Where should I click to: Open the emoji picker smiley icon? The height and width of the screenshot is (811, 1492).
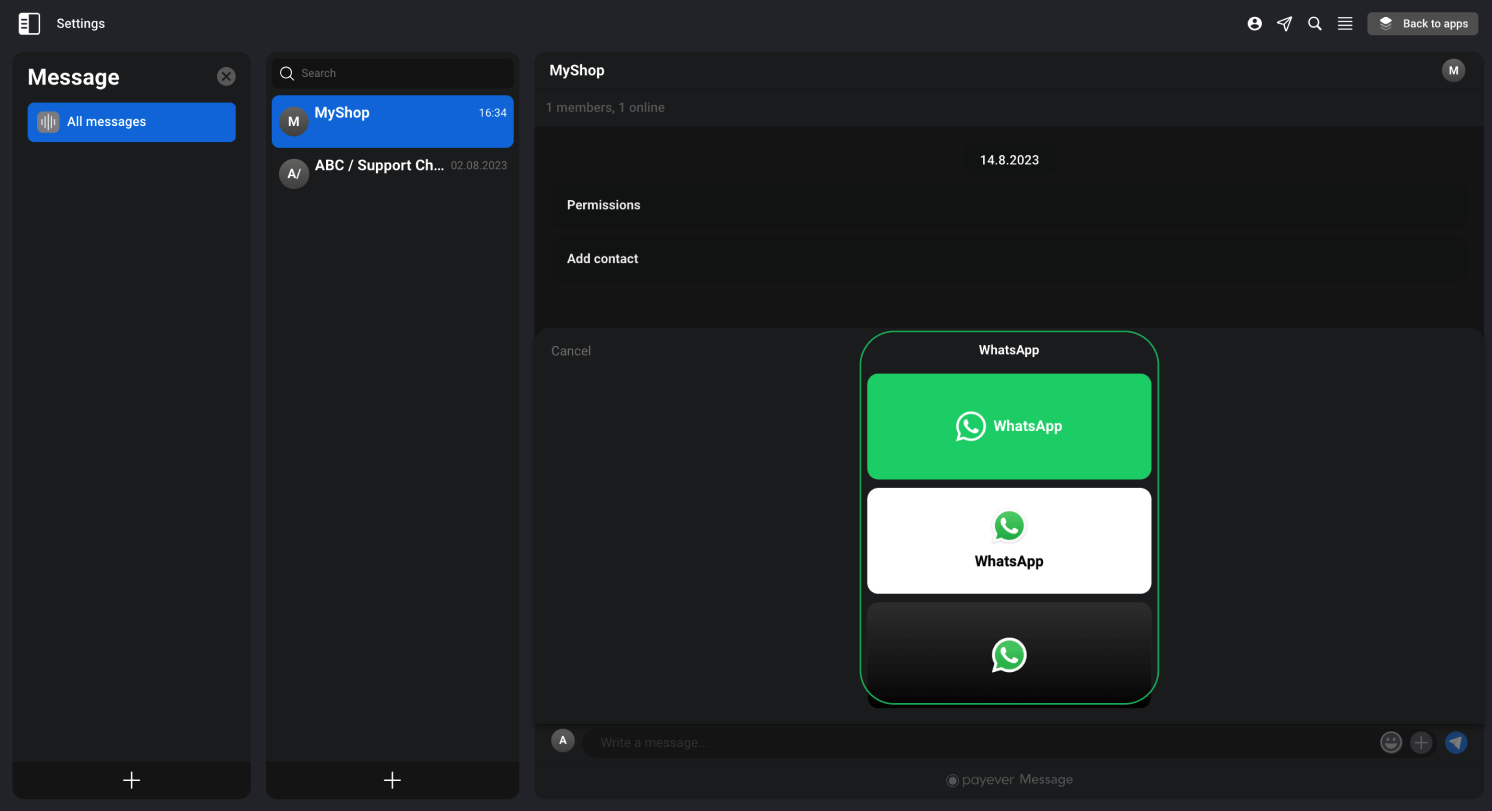[1391, 742]
